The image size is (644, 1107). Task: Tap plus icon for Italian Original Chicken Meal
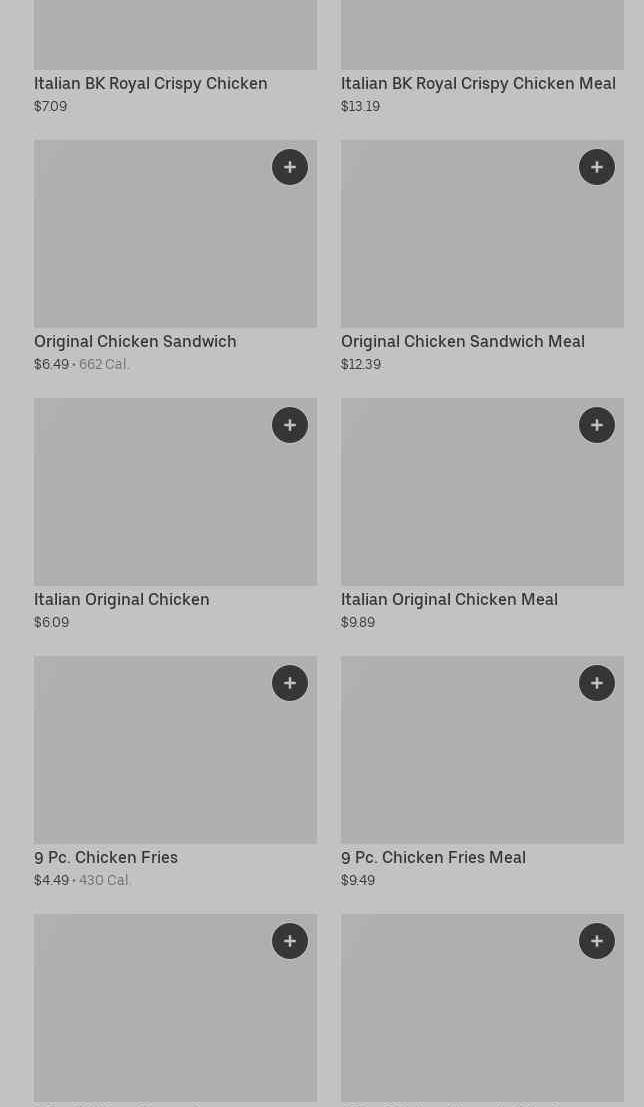tap(597, 425)
